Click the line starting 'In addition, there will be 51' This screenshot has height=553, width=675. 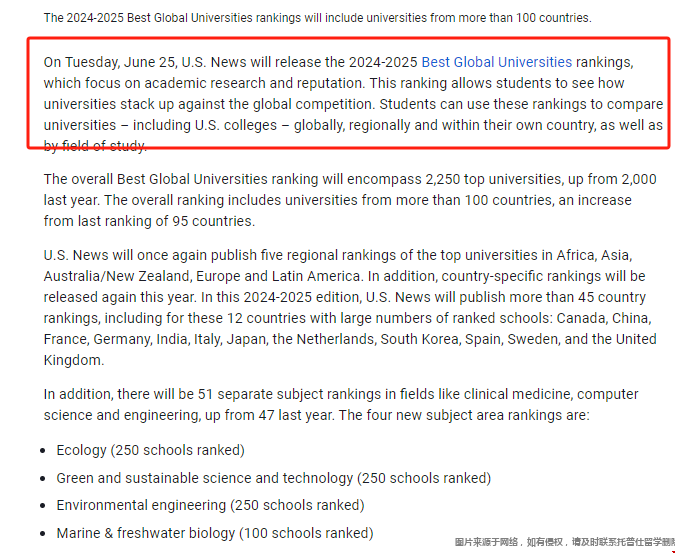(x=341, y=394)
